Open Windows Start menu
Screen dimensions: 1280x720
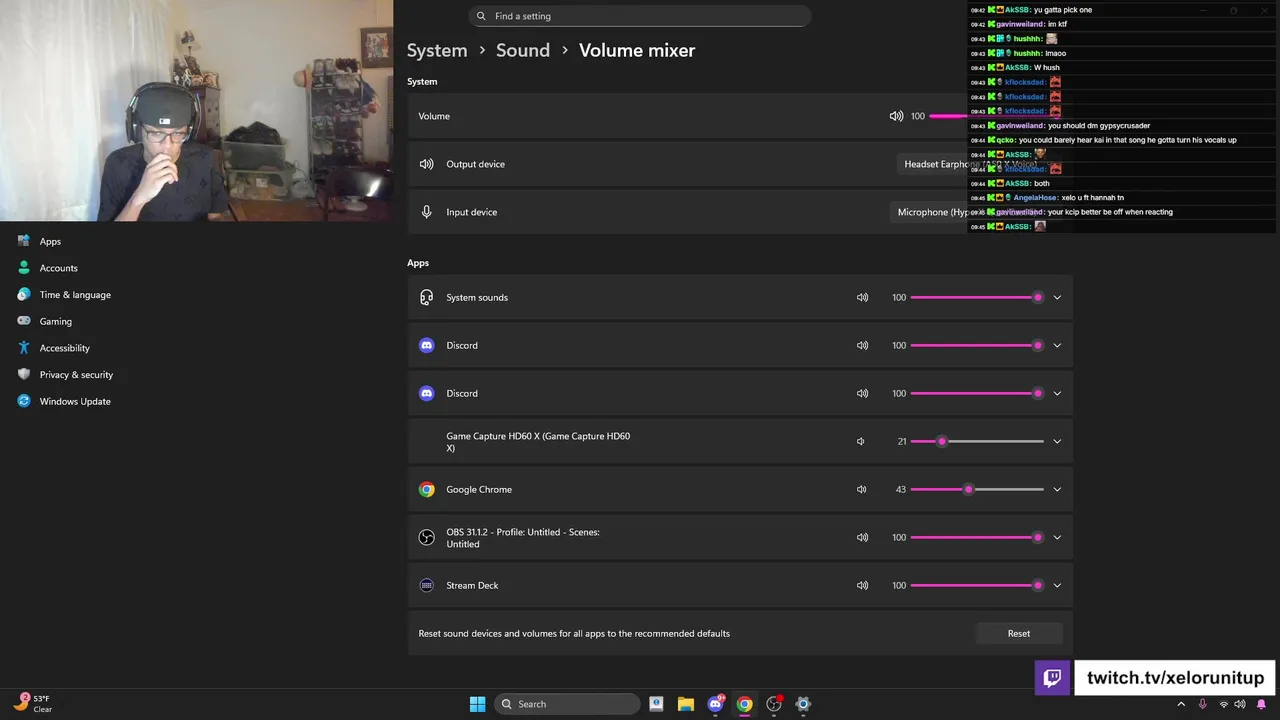[x=478, y=704]
